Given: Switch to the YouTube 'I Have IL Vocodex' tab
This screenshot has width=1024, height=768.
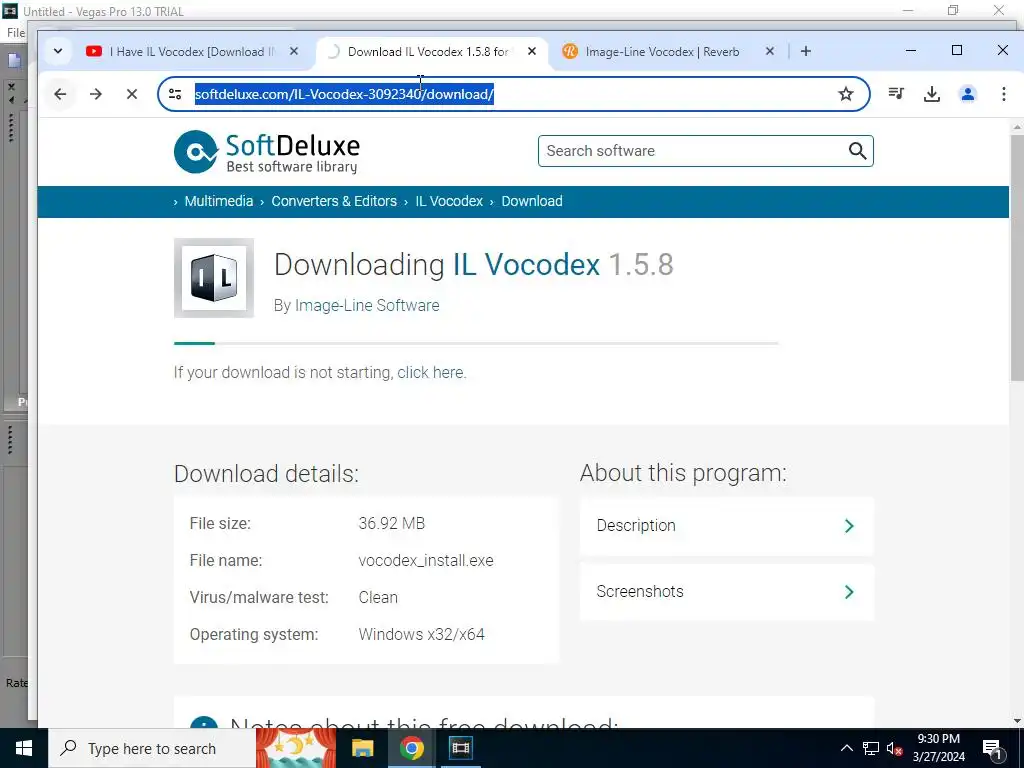Looking at the screenshot, I should pos(192,51).
